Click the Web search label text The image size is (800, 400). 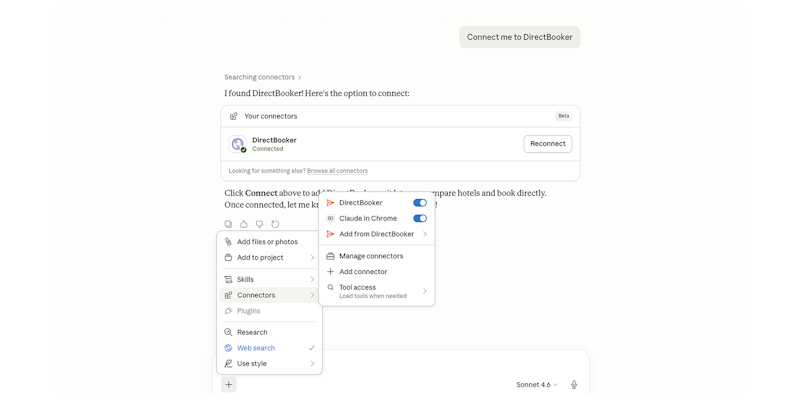coord(256,348)
